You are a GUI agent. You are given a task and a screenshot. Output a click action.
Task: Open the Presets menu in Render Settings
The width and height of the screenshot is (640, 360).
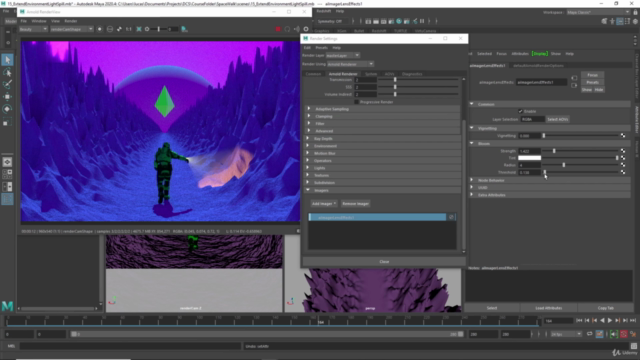[x=322, y=48]
